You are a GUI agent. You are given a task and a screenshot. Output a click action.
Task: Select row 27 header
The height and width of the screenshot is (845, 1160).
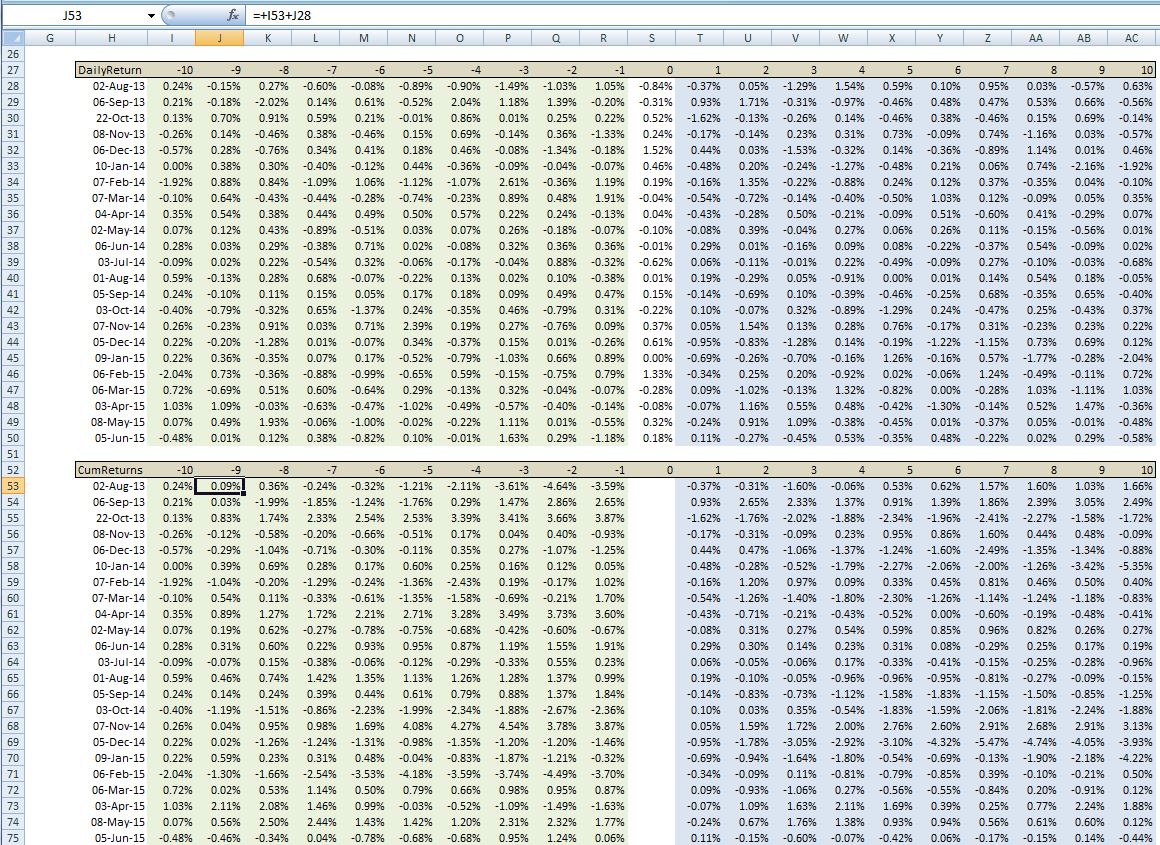(x=13, y=70)
